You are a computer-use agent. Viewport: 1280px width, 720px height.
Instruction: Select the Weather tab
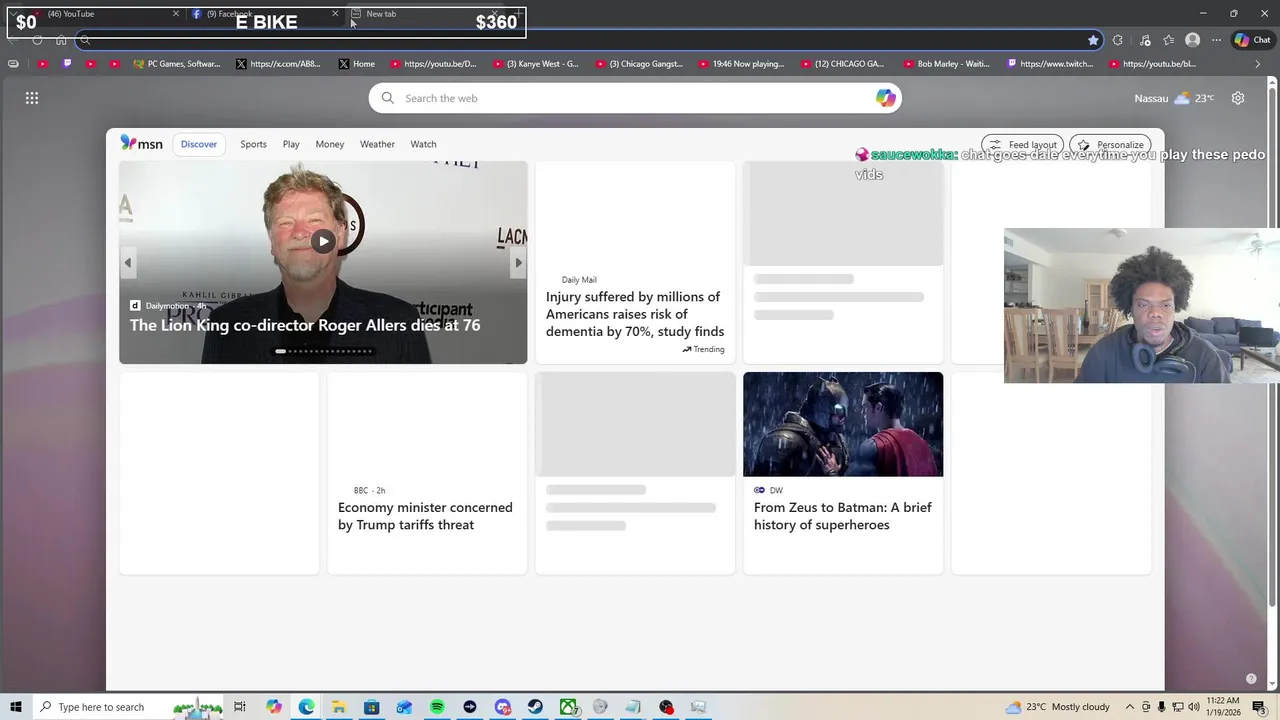click(377, 144)
